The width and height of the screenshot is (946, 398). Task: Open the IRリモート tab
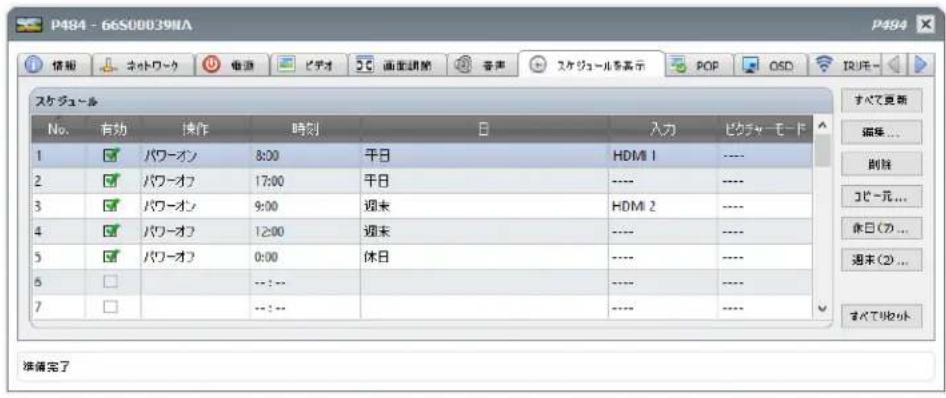(848, 65)
